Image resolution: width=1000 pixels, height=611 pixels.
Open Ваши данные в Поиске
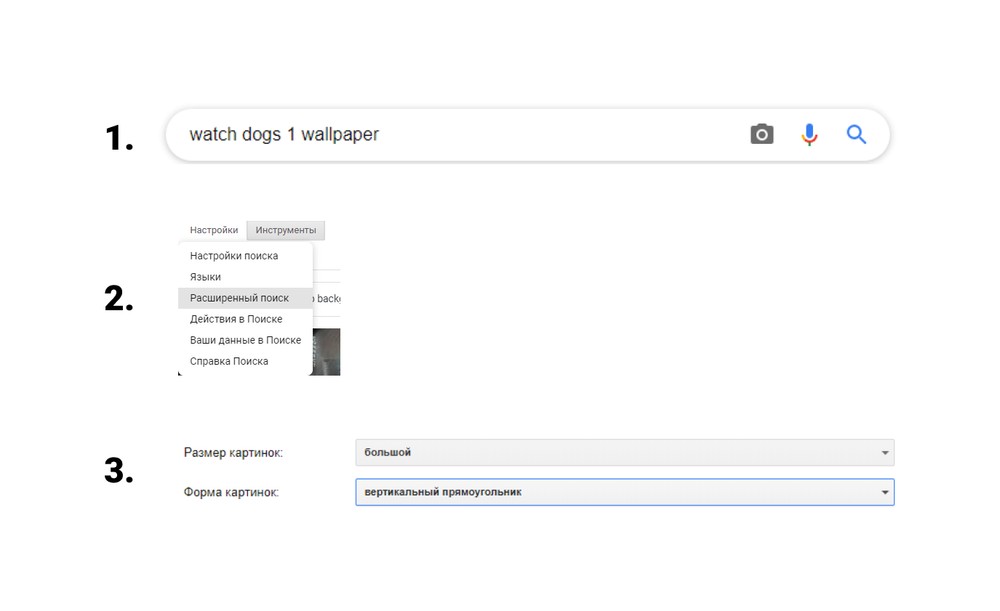[245, 340]
